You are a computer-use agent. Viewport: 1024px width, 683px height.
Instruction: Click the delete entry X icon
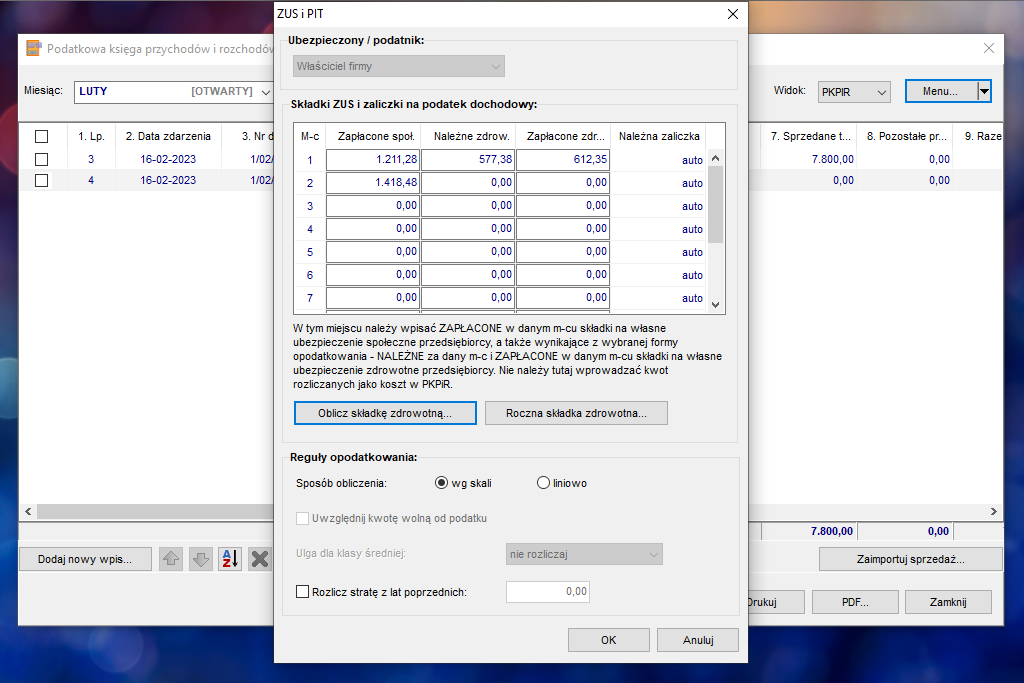tap(260, 559)
